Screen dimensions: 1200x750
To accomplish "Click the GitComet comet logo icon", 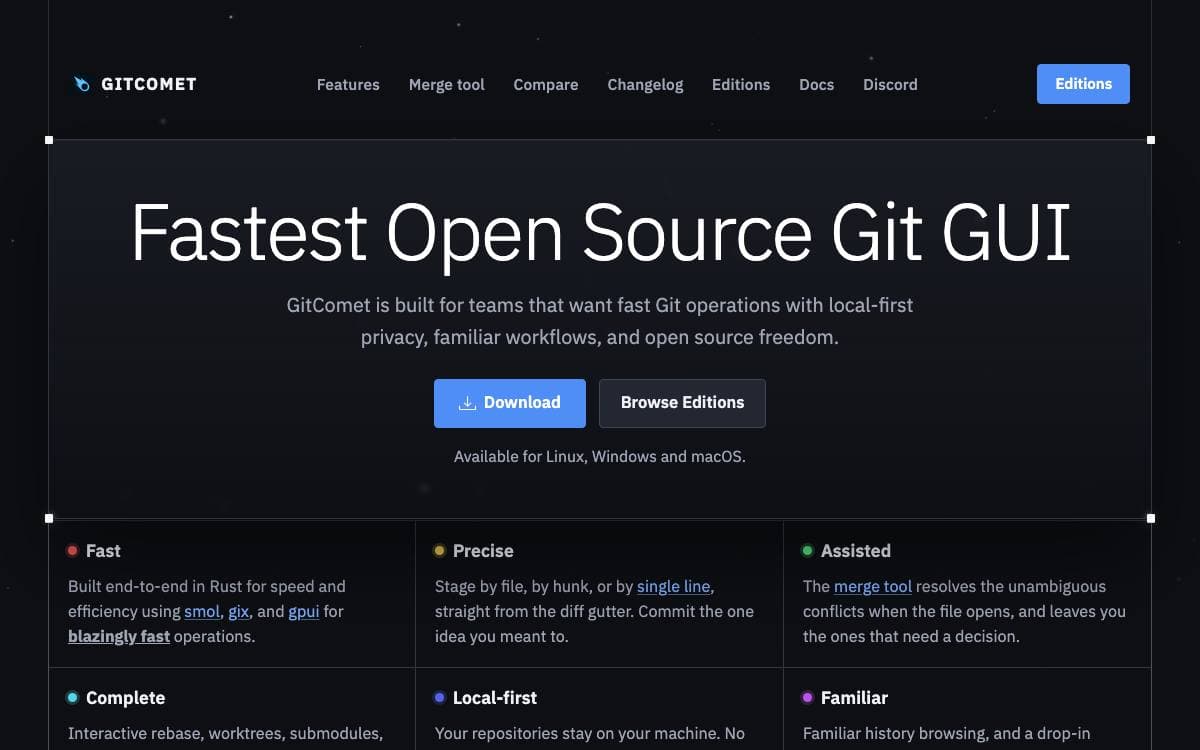I will tap(82, 84).
